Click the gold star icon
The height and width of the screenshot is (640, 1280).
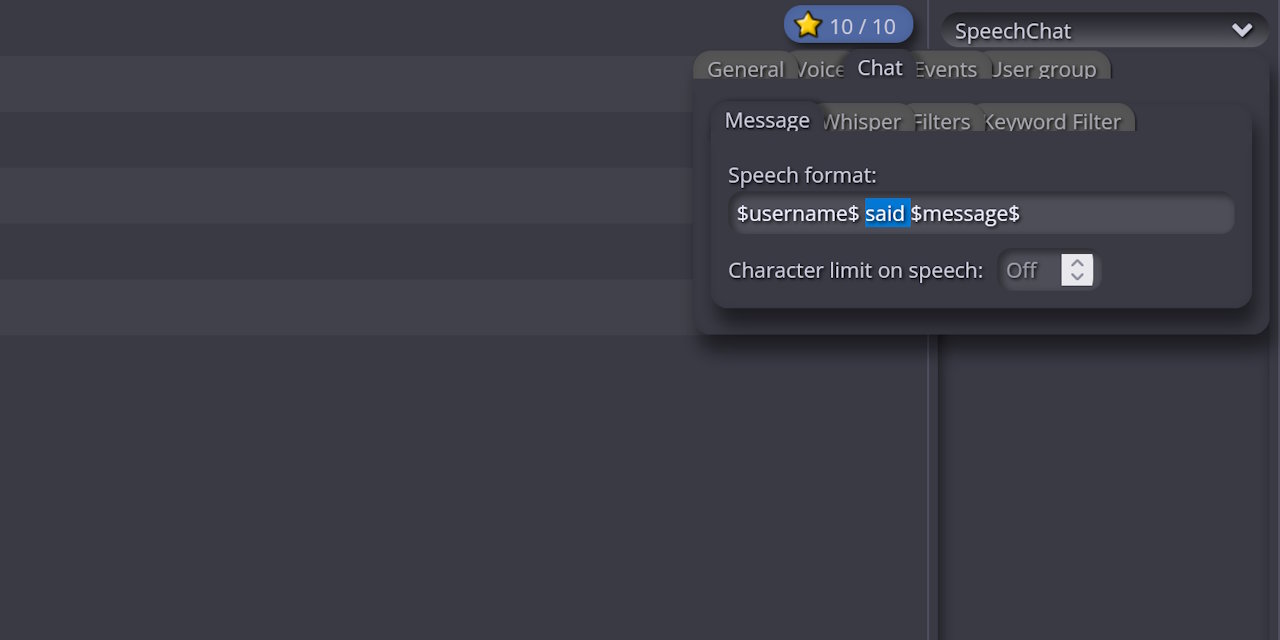pos(808,26)
